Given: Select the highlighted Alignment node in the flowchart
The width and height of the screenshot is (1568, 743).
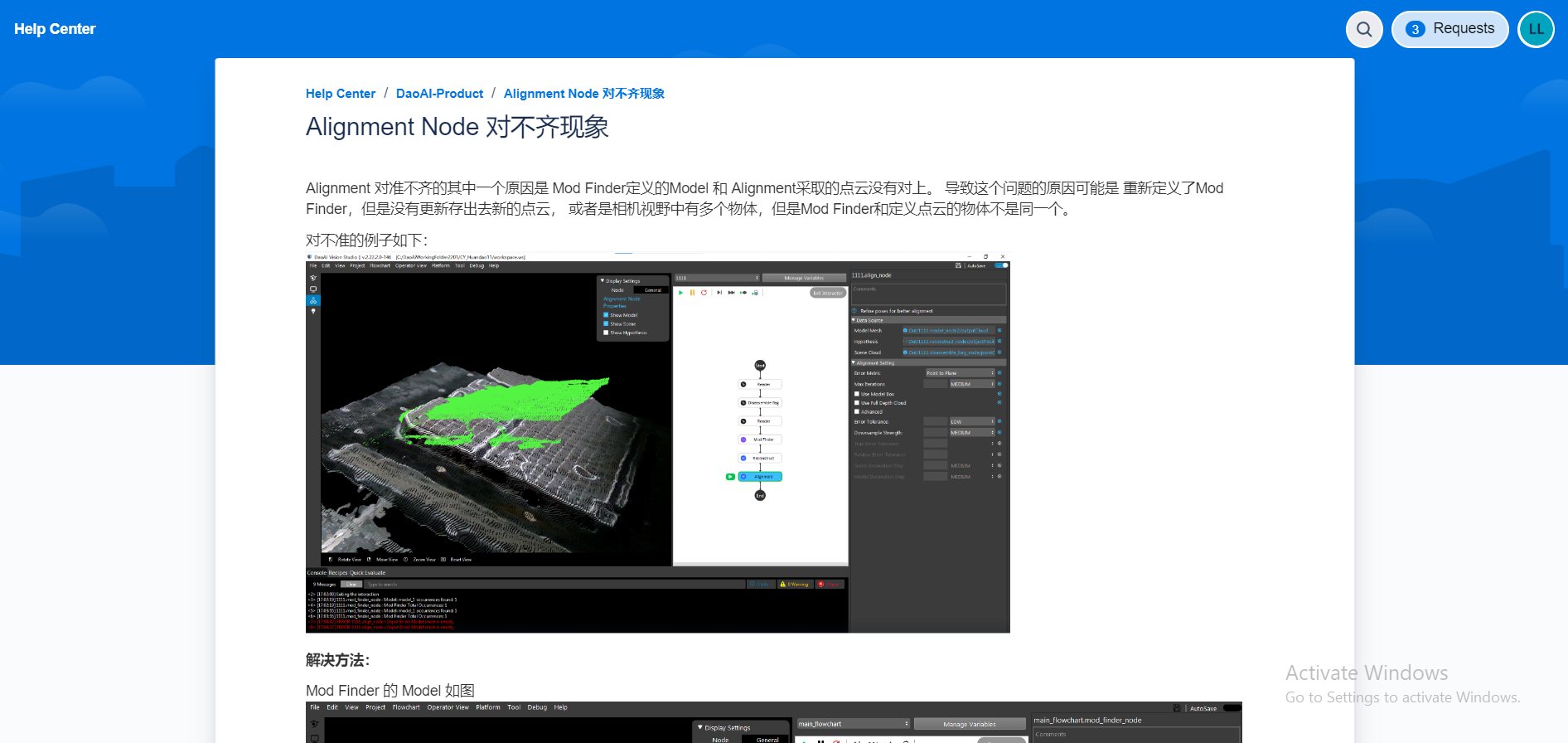Looking at the screenshot, I should pyautogui.click(x=760, y=477).
